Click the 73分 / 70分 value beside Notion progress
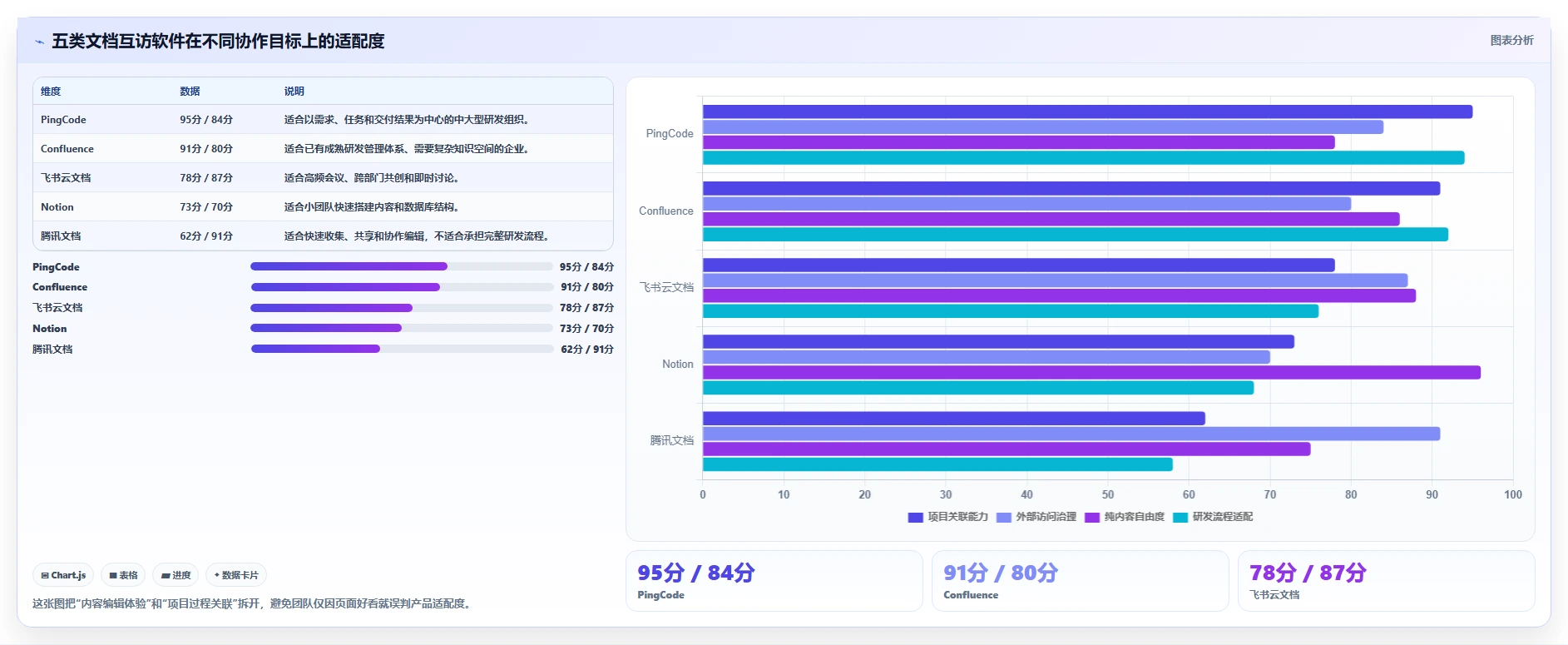The width and height of the screenshot is (1568, 645). tap(586, 329)
